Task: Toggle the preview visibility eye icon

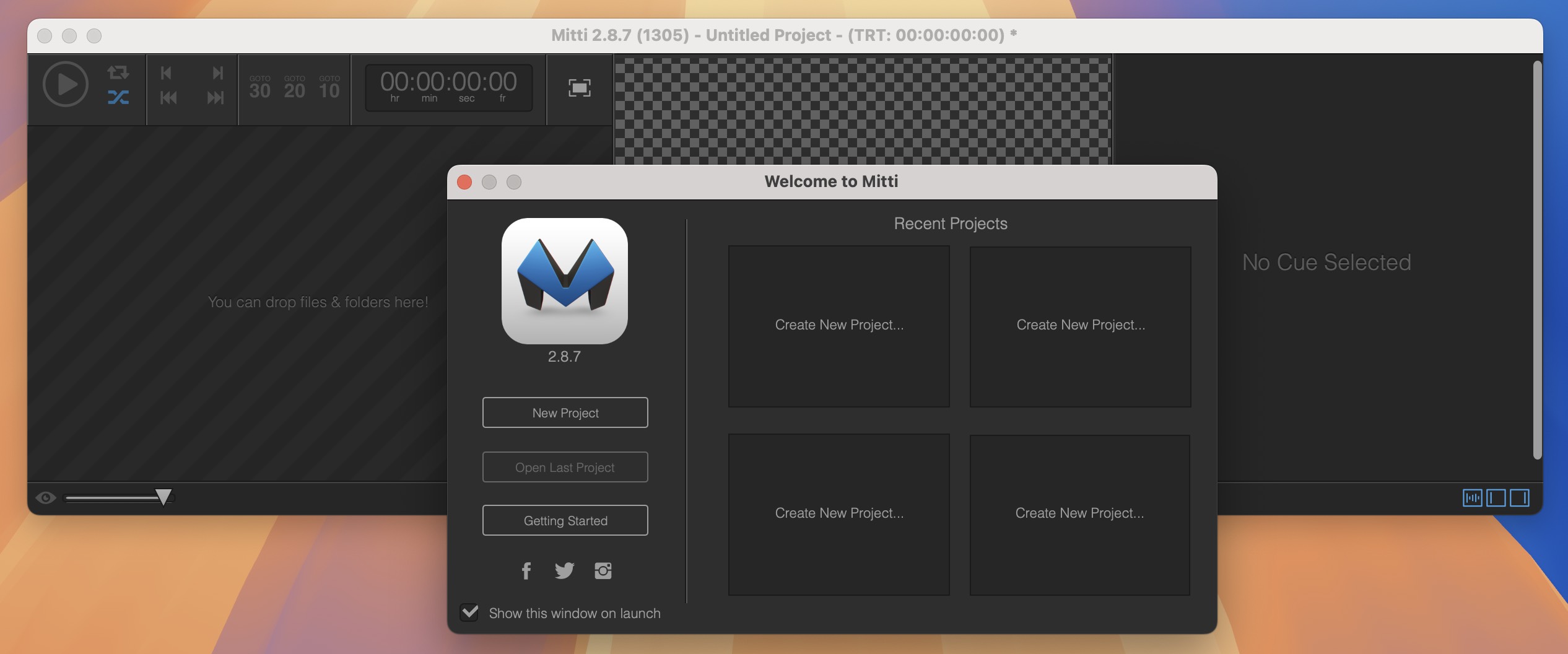Action: pyautogui.click(x=46, y=497)
